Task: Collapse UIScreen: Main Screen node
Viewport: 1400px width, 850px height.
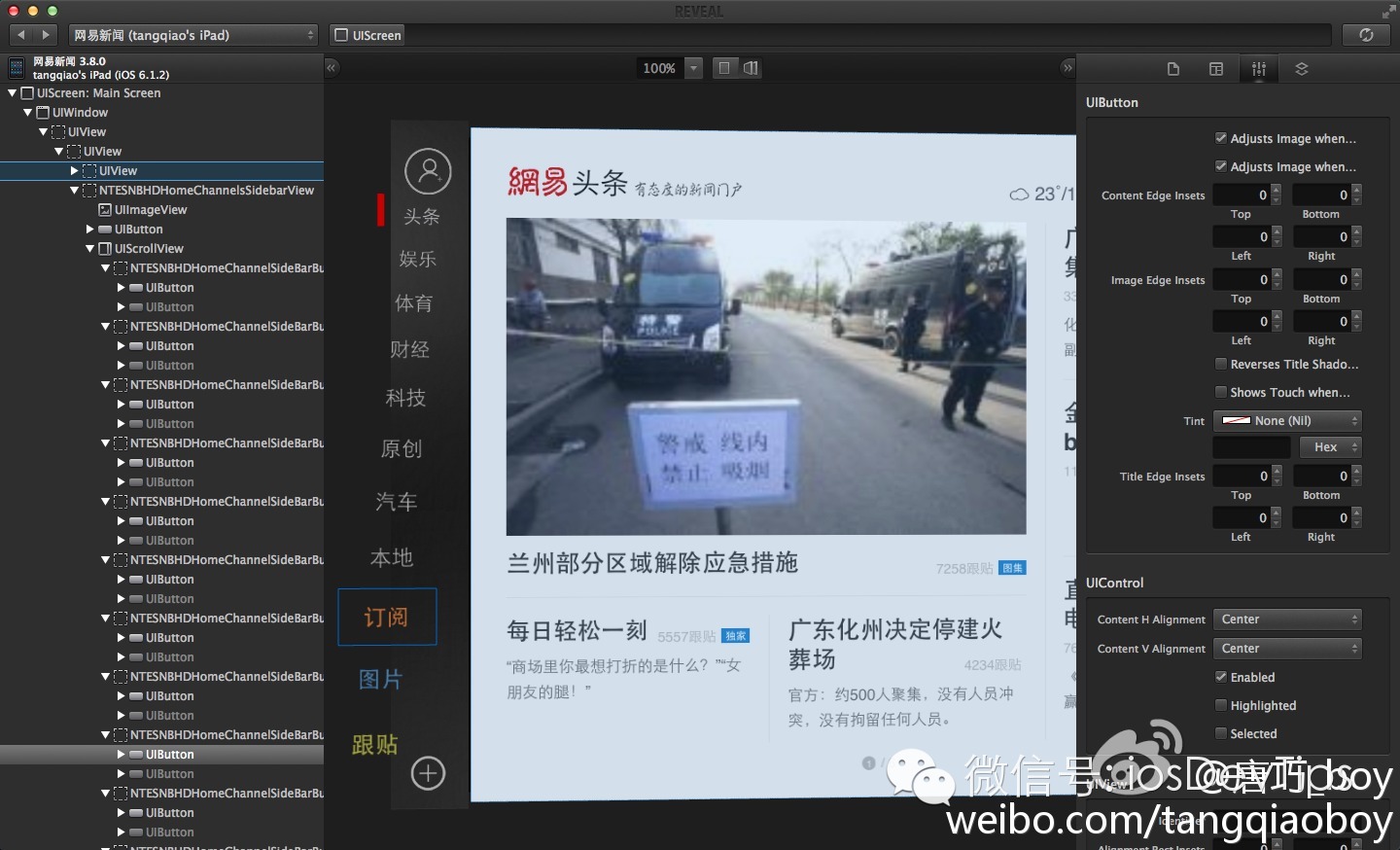Action: coord(12,93)
